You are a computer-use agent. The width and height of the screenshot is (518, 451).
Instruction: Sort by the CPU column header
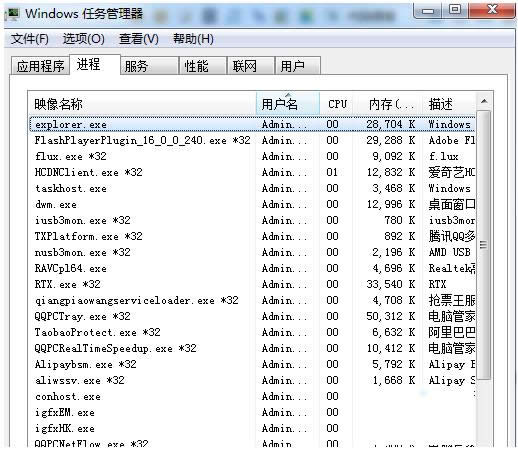point(338,104)
